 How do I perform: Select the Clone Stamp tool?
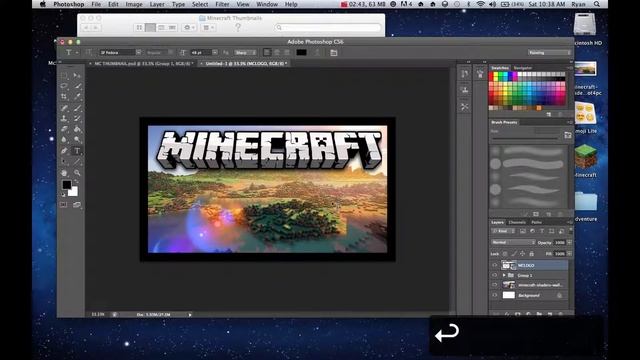point(64,119)
